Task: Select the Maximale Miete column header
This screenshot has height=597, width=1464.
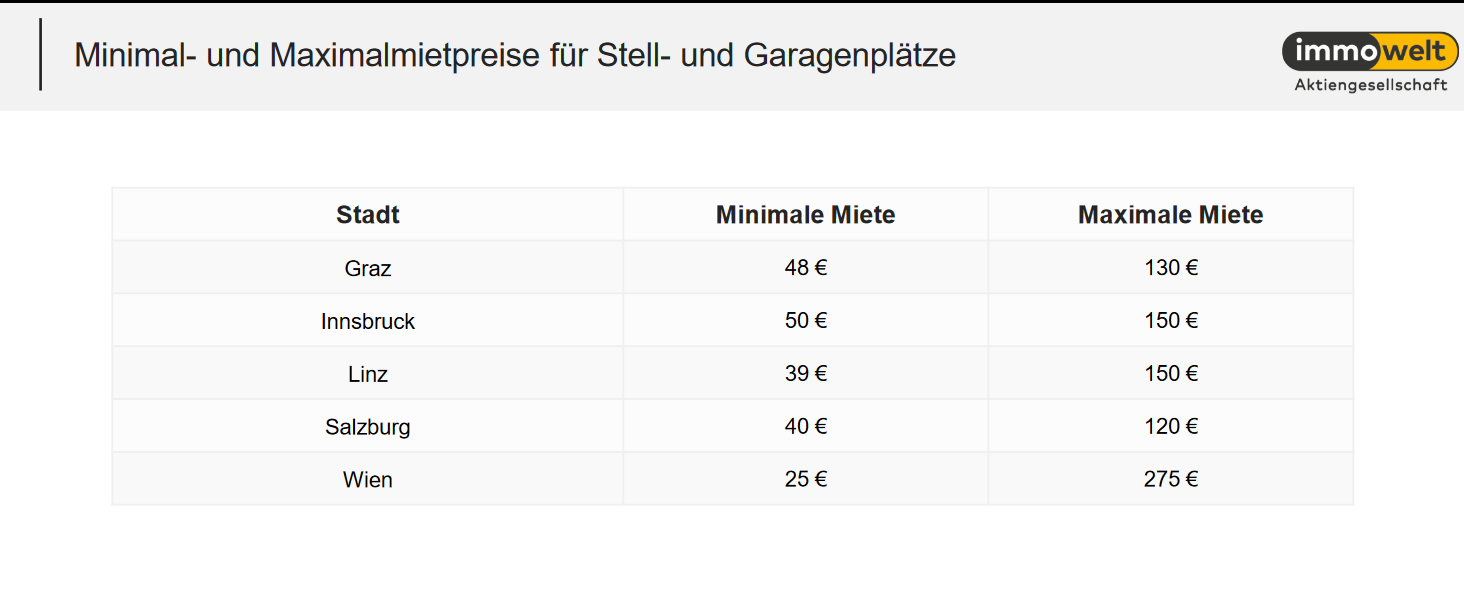Action: (x=1171, y=214)
